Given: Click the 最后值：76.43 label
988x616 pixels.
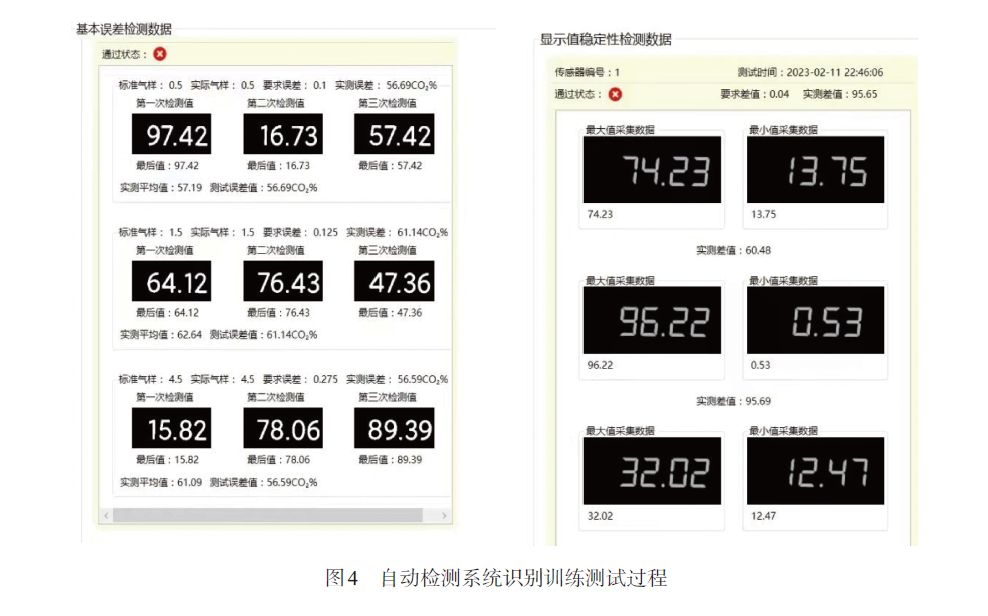Looking at the screenshot, I should [x=279, y=313].
